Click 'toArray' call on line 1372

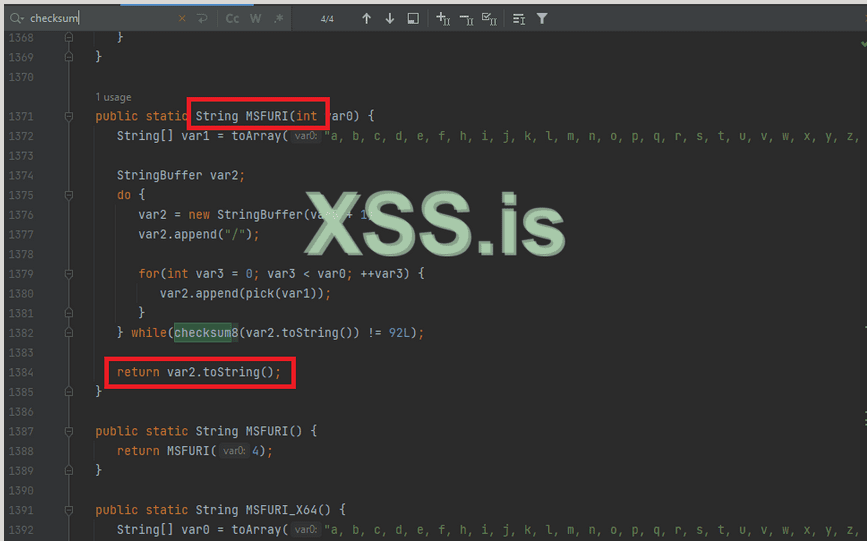click(257, 136)
